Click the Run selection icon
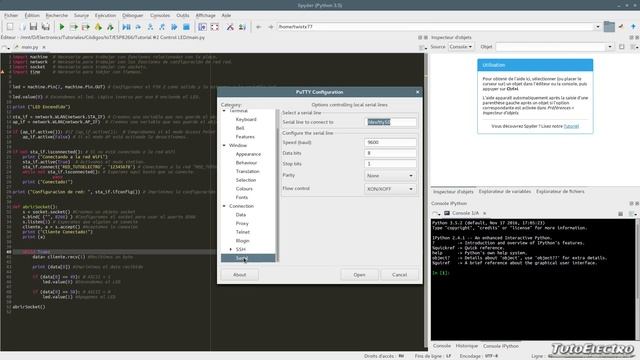 (98, 27)
